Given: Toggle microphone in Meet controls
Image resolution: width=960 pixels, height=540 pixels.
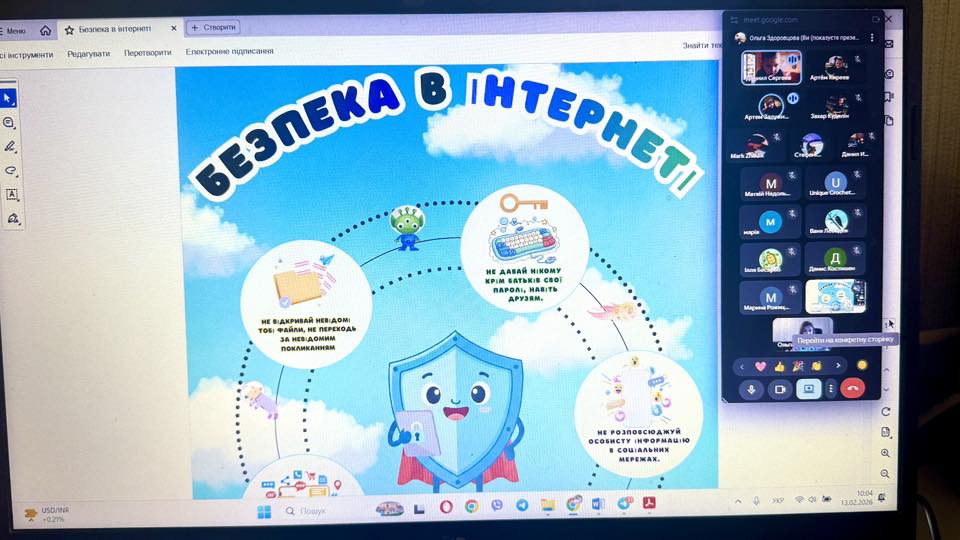Looking at the screenshot, I should pos(751,389).
